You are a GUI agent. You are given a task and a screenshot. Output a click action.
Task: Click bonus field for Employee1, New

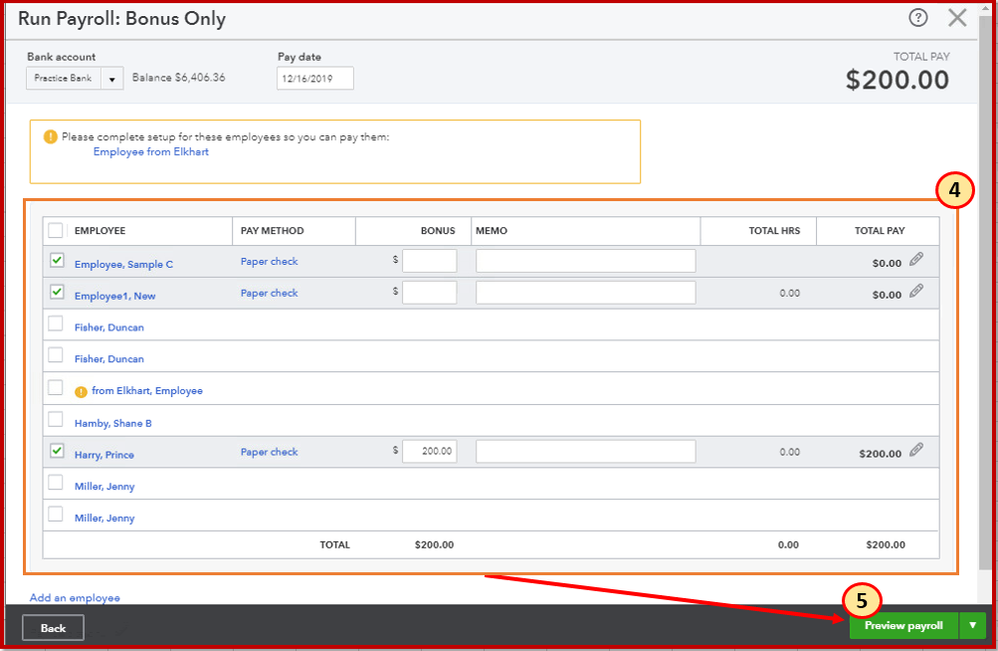tap(430, 293)
